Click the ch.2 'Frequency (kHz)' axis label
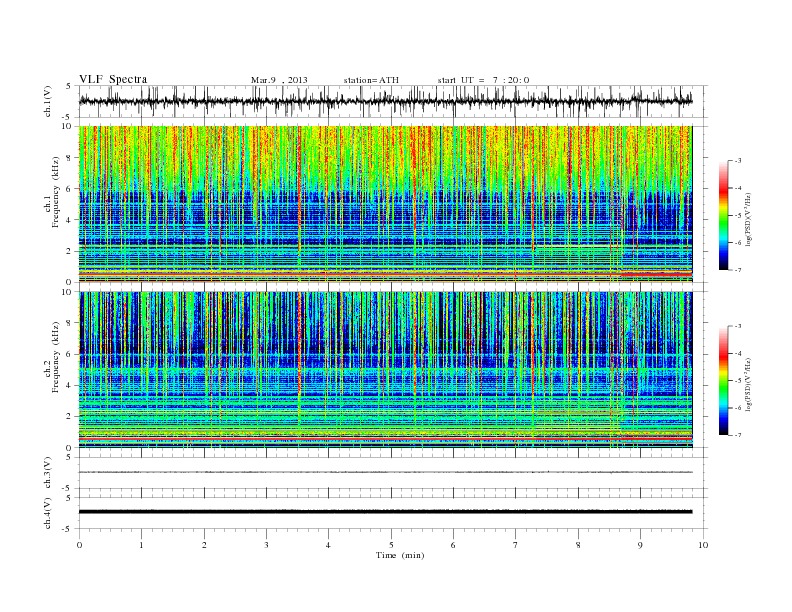The height and width of the screenshot is (612, 792). 56,356
